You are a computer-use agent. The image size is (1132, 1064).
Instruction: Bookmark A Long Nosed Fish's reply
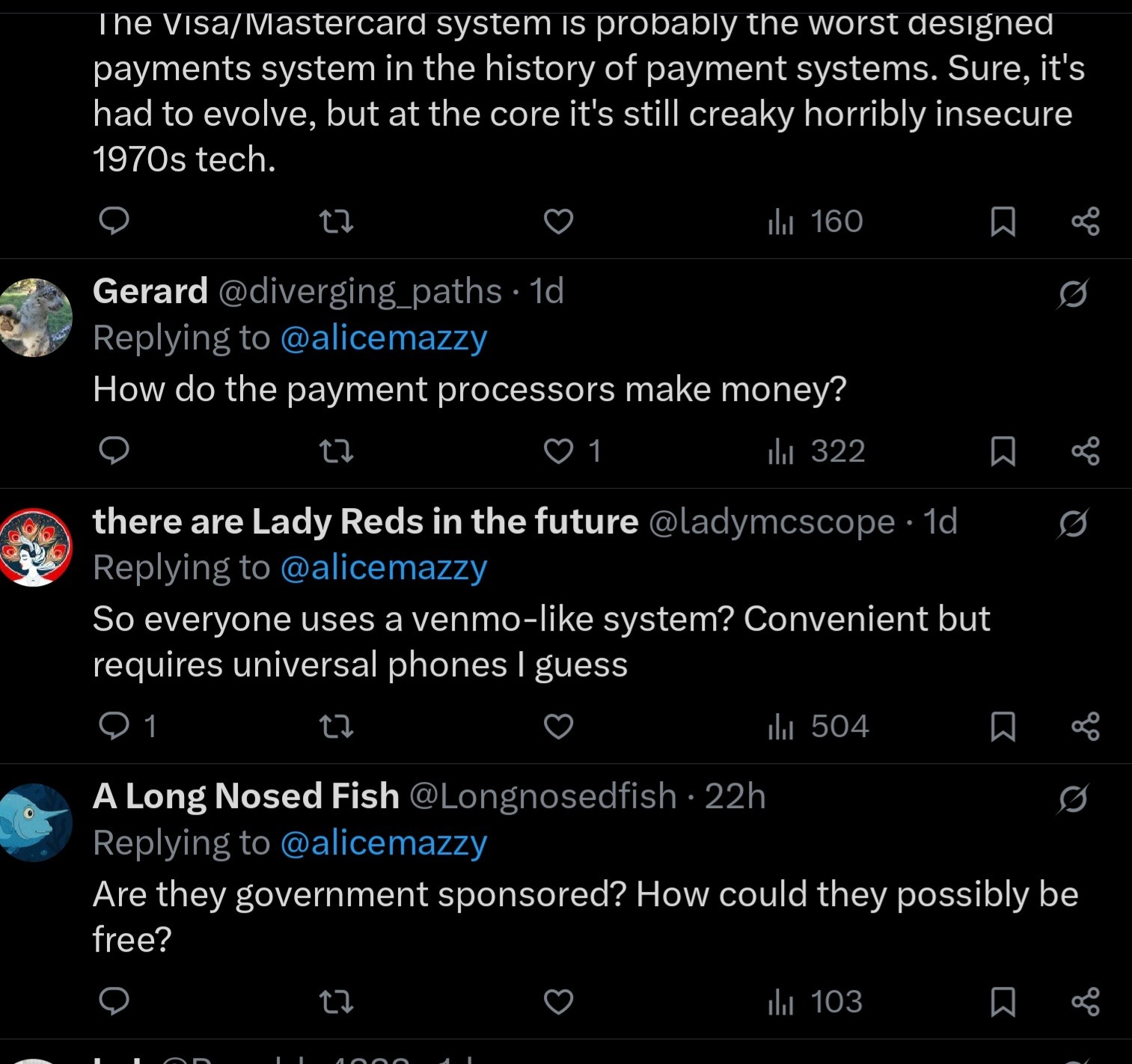point(1003,1002)
